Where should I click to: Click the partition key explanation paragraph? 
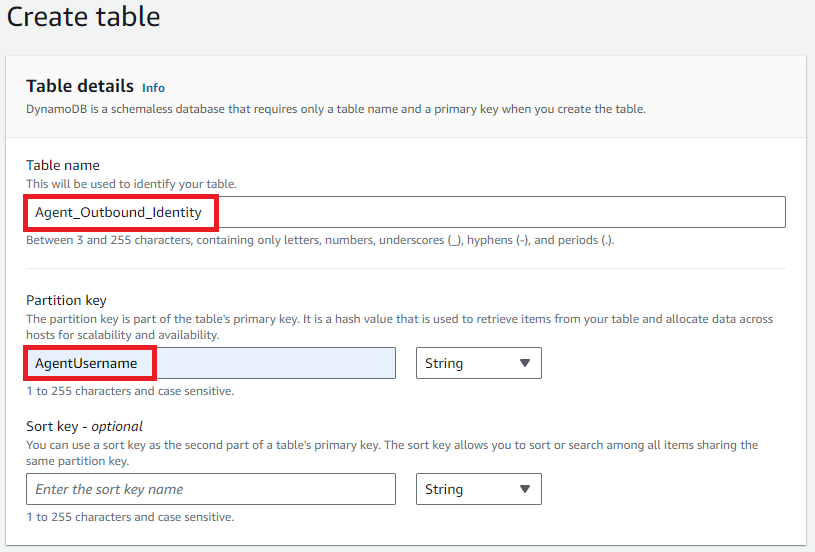[399, 327]
